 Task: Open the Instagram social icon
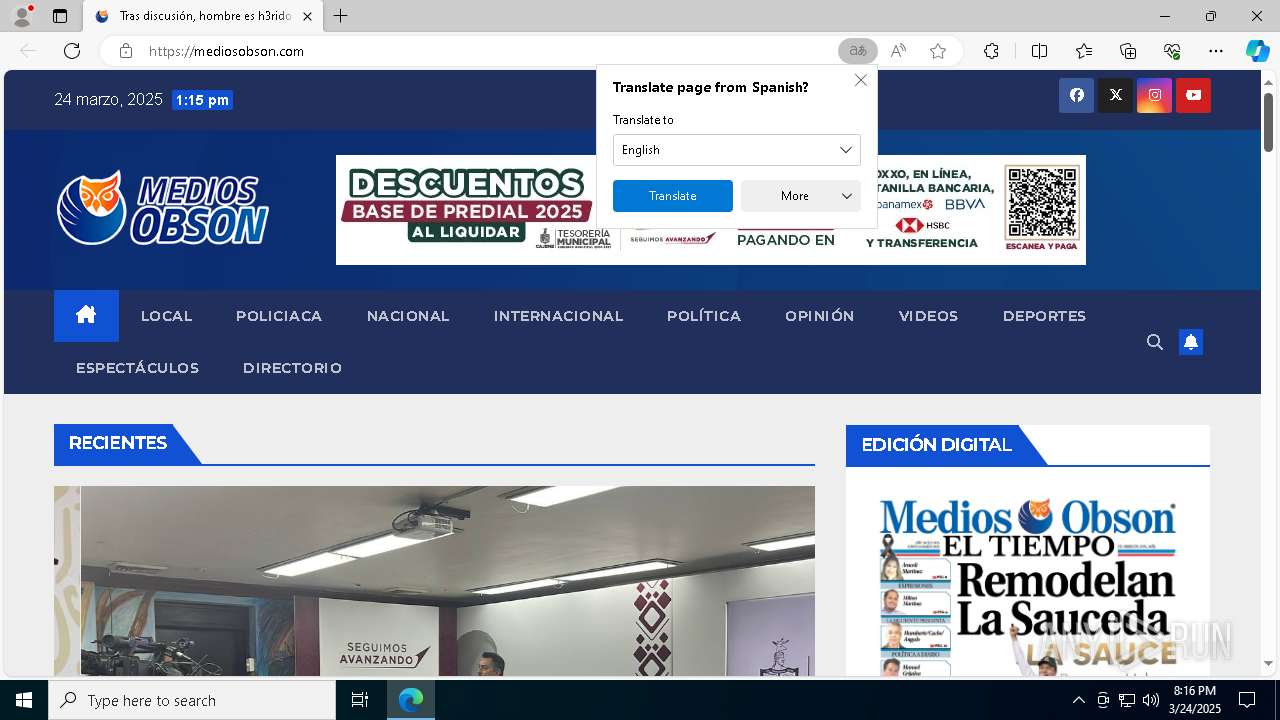(1154, 95)
